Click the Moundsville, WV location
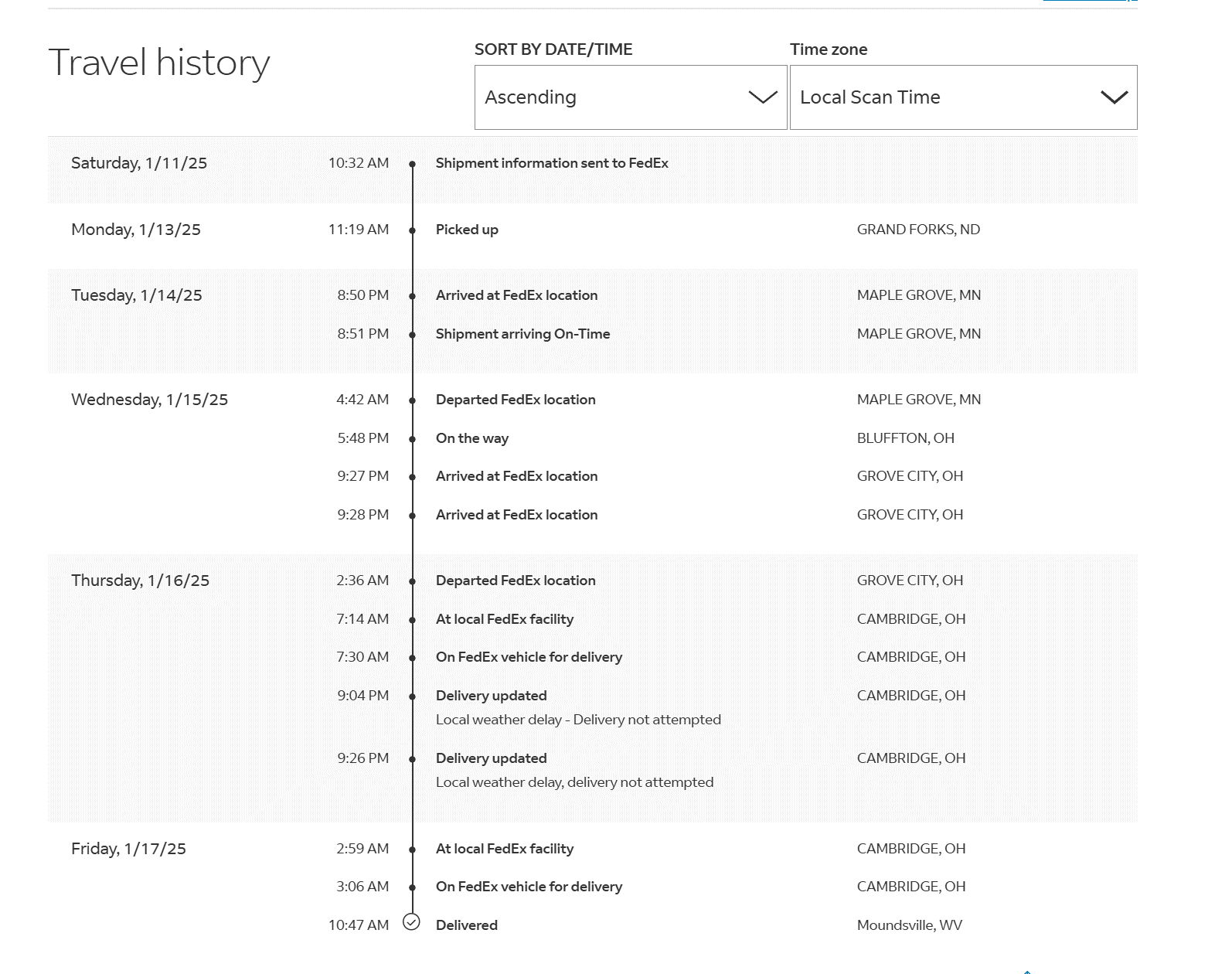1232x974 pixels. [x=910, y=925]
